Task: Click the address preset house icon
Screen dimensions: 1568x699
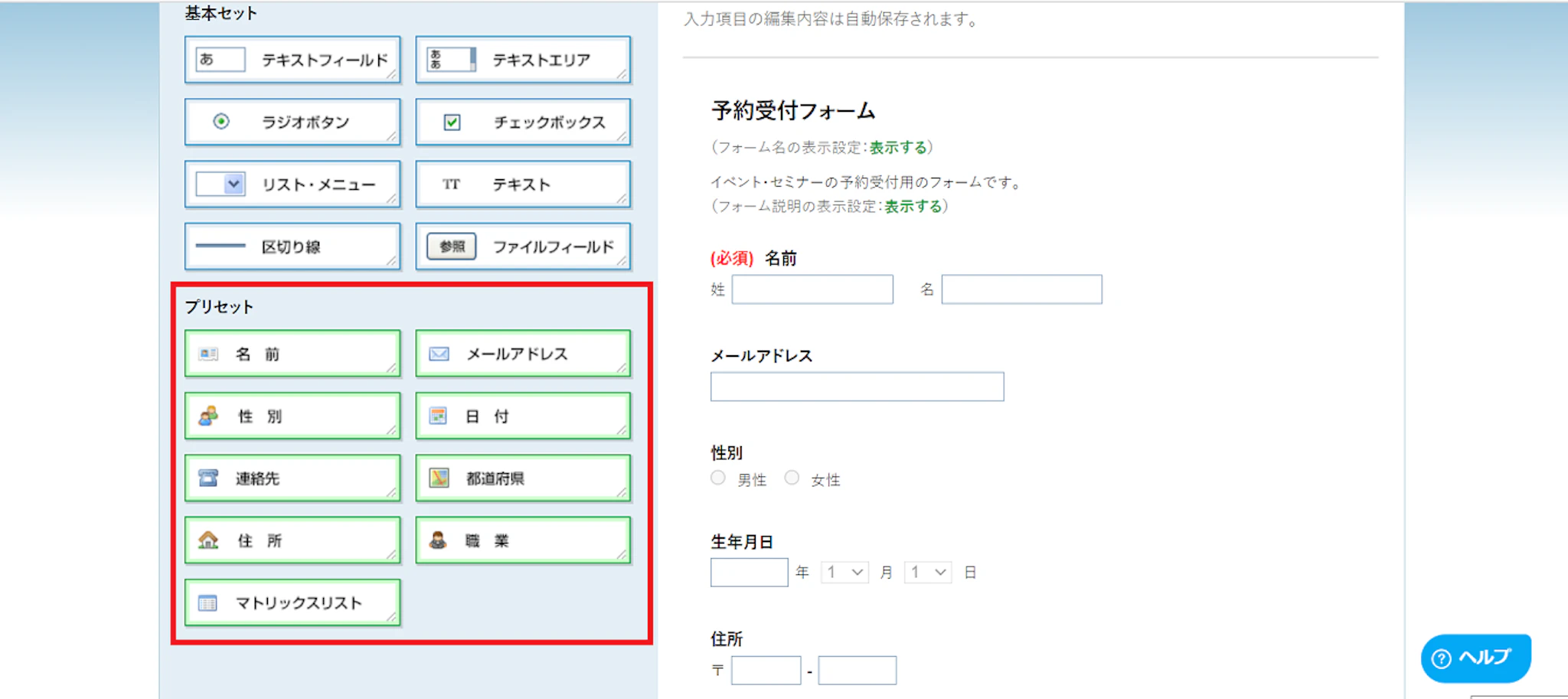Action: point(208,541)
